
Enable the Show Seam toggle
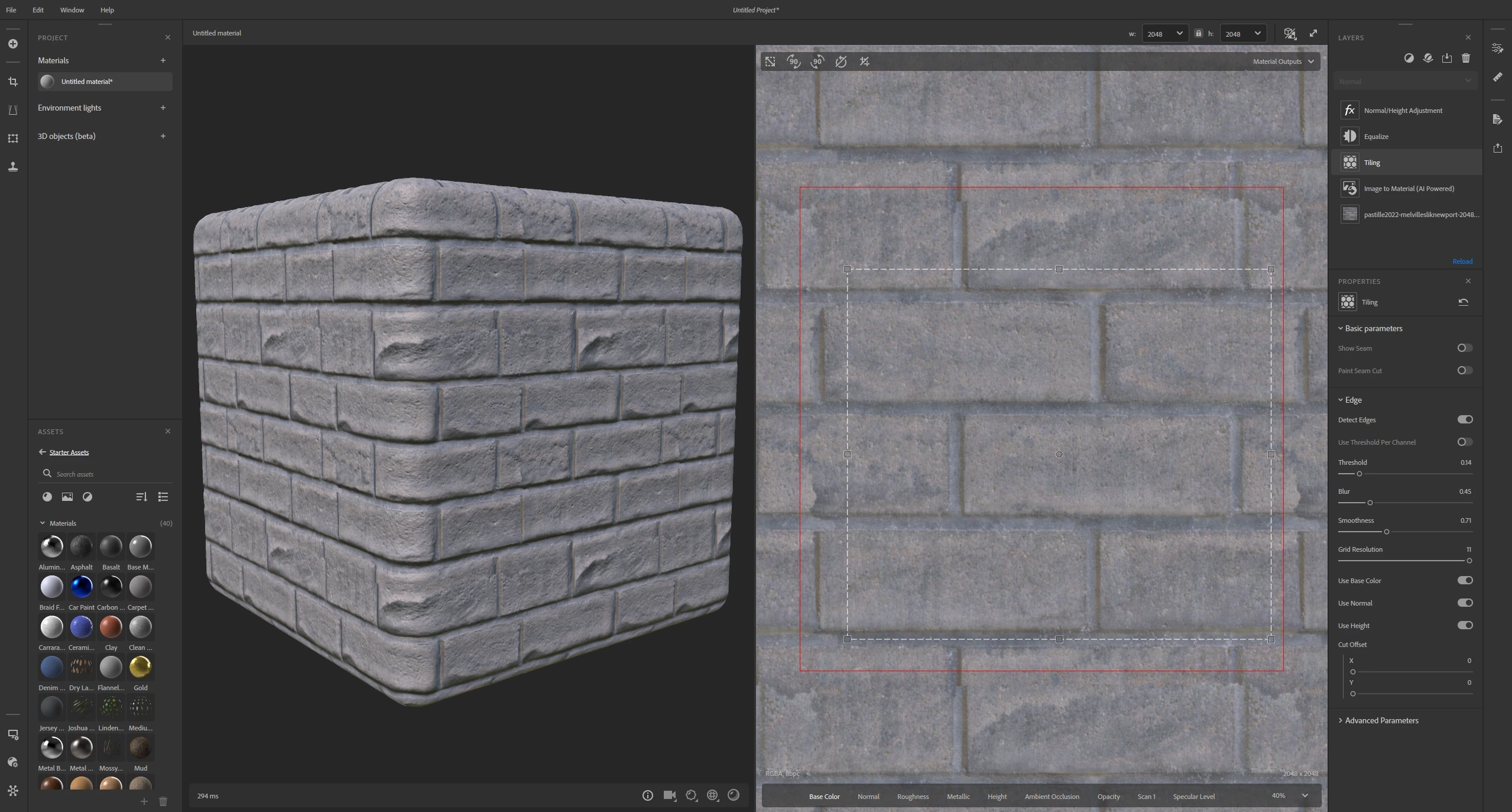click(1464, 348)
